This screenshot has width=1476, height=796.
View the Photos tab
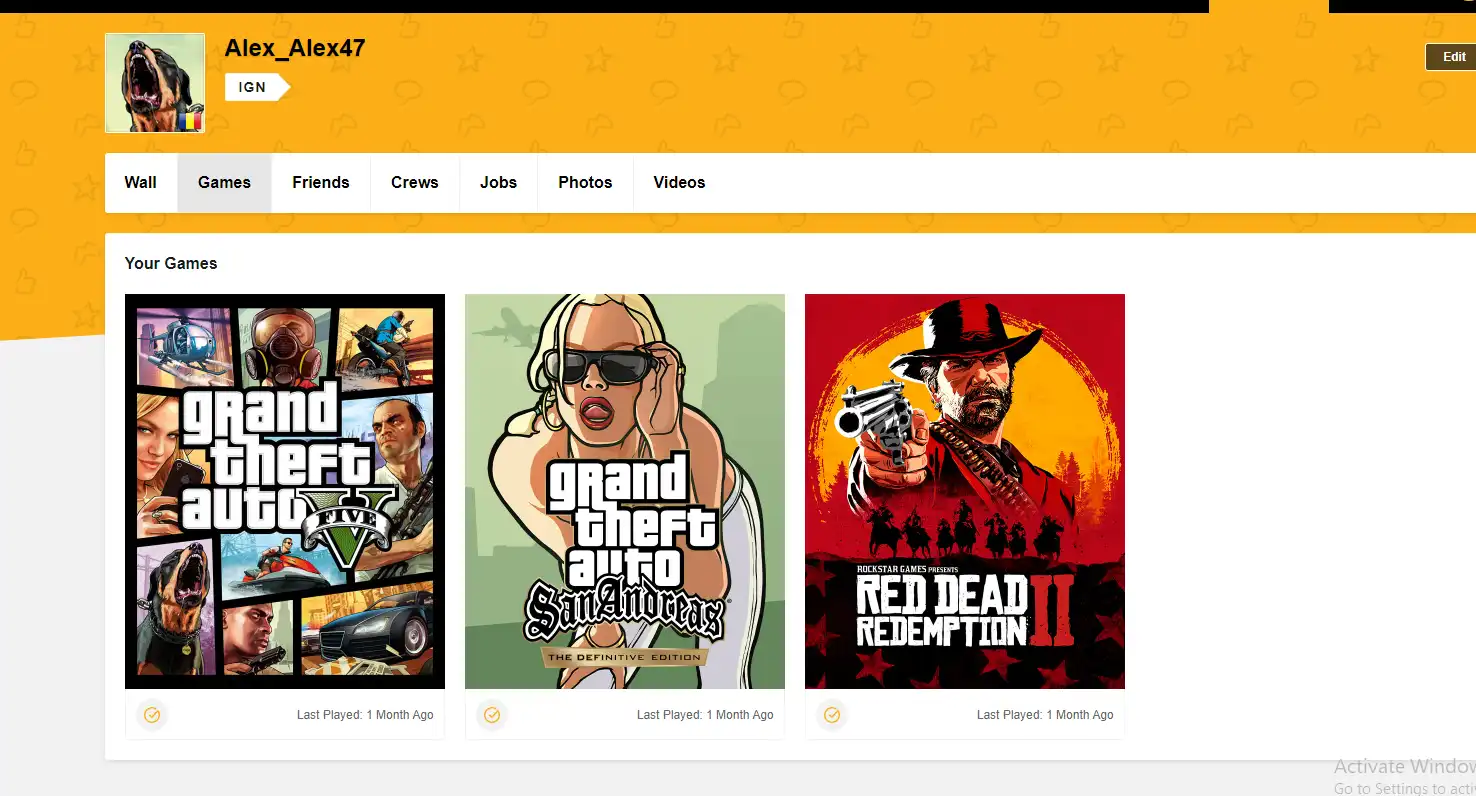coord(585,182)
